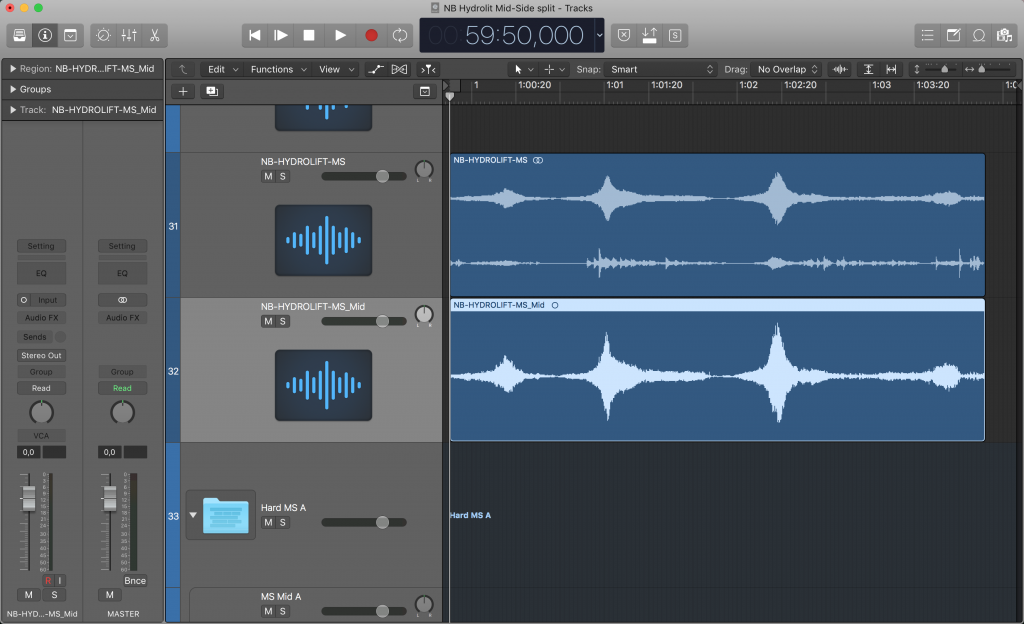The width and height of the screenshot is (1024, 624).
Task: Open the Library panel
Action: 19,35
